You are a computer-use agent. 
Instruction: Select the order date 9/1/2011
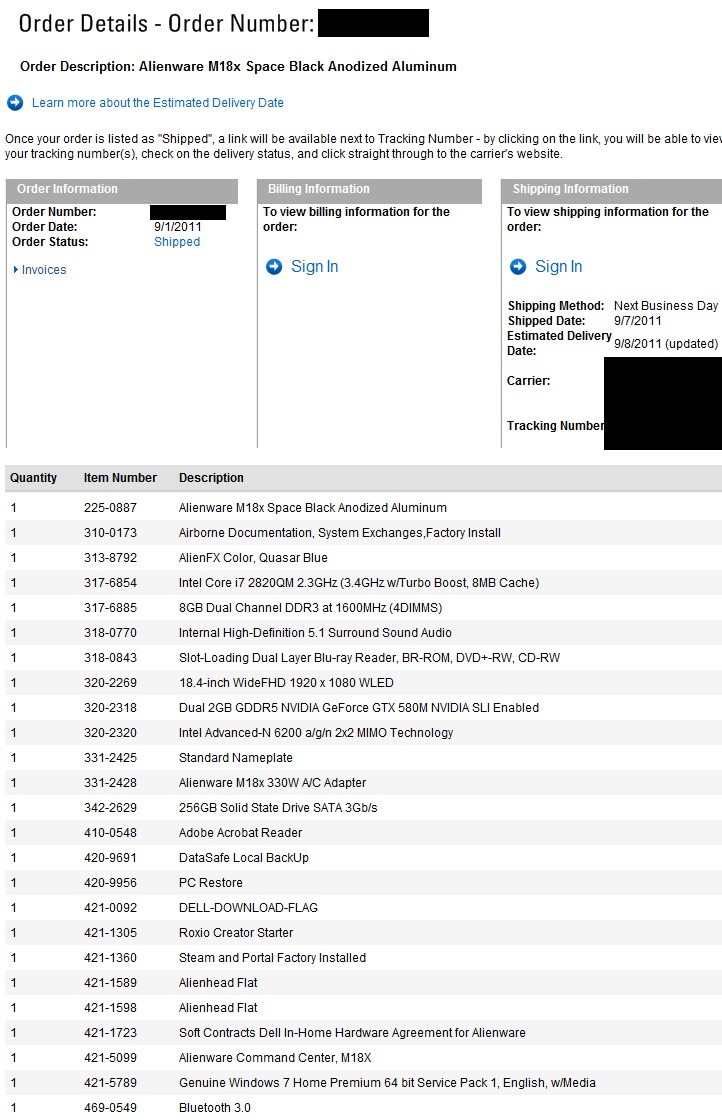[178, 227]
